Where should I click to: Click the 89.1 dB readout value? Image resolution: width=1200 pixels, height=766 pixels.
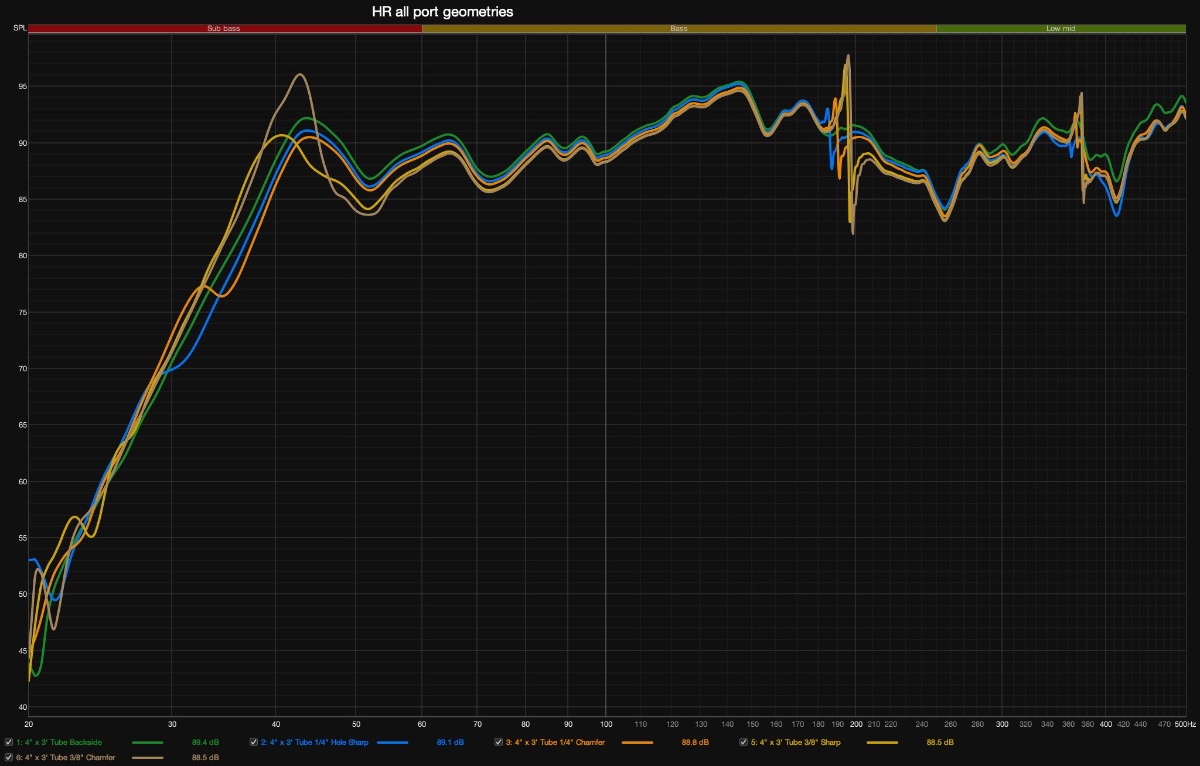coord(450,742)
